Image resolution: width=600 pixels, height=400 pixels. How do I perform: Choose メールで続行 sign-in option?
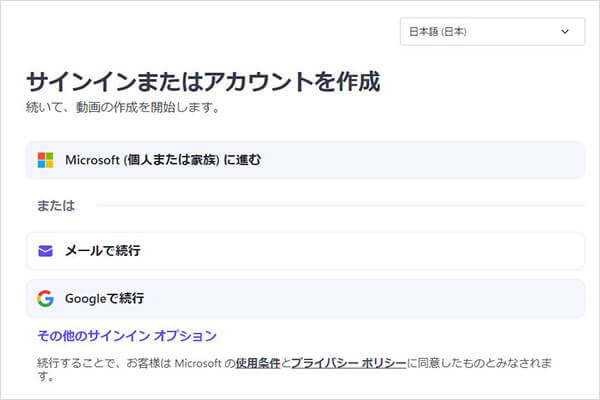point(305,251)
